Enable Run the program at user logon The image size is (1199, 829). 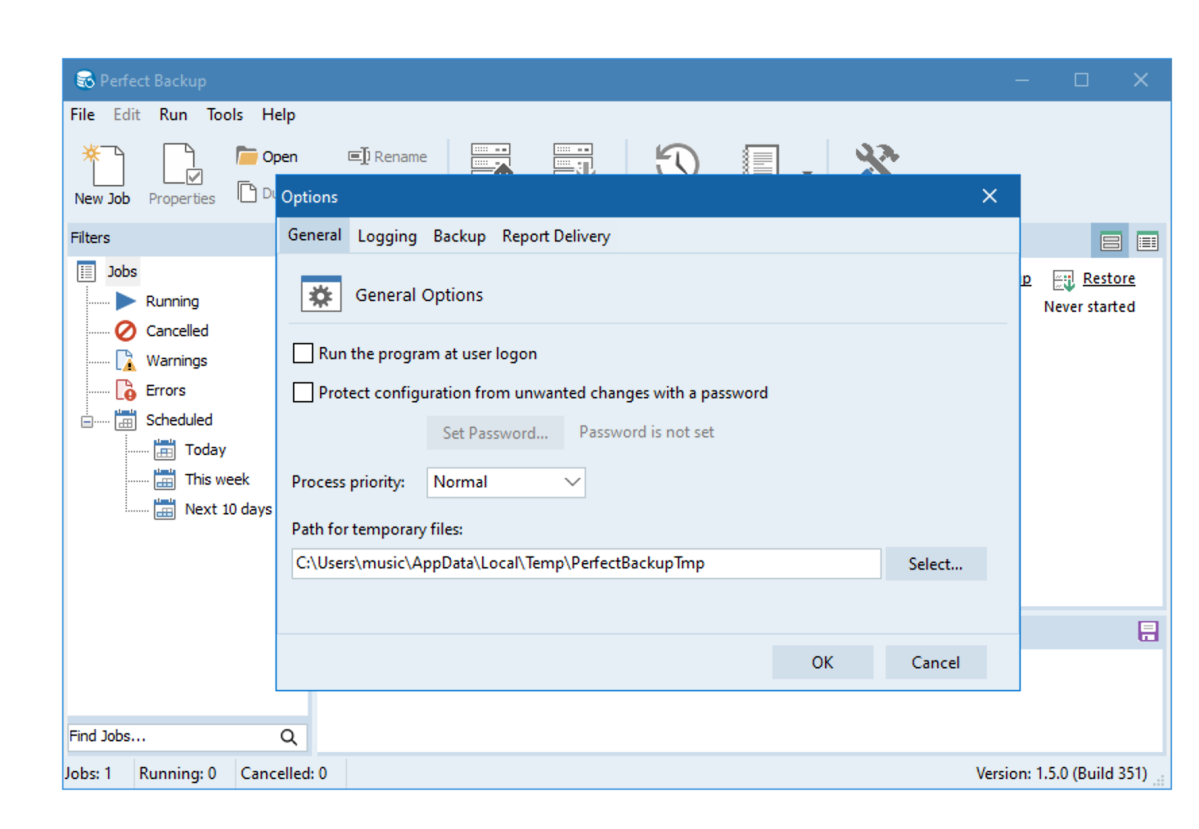tap(303, 353)
